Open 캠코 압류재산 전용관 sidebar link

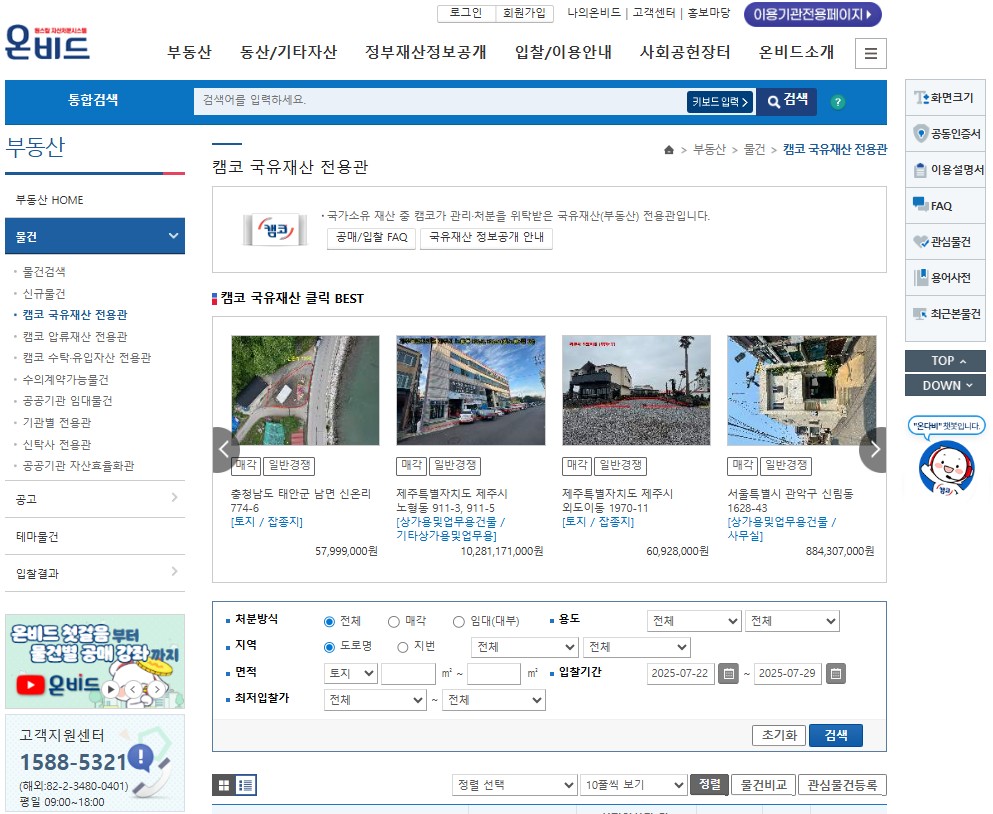(75, 336)
